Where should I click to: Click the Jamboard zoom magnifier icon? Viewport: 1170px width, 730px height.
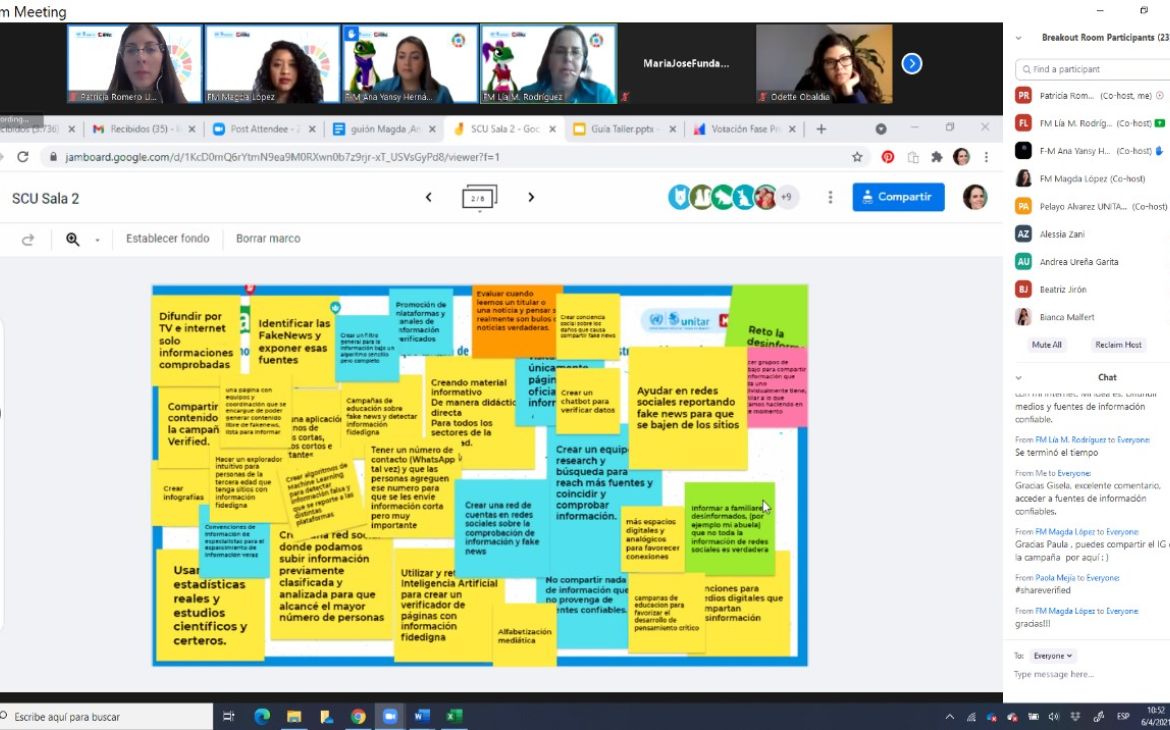(73, 239)
